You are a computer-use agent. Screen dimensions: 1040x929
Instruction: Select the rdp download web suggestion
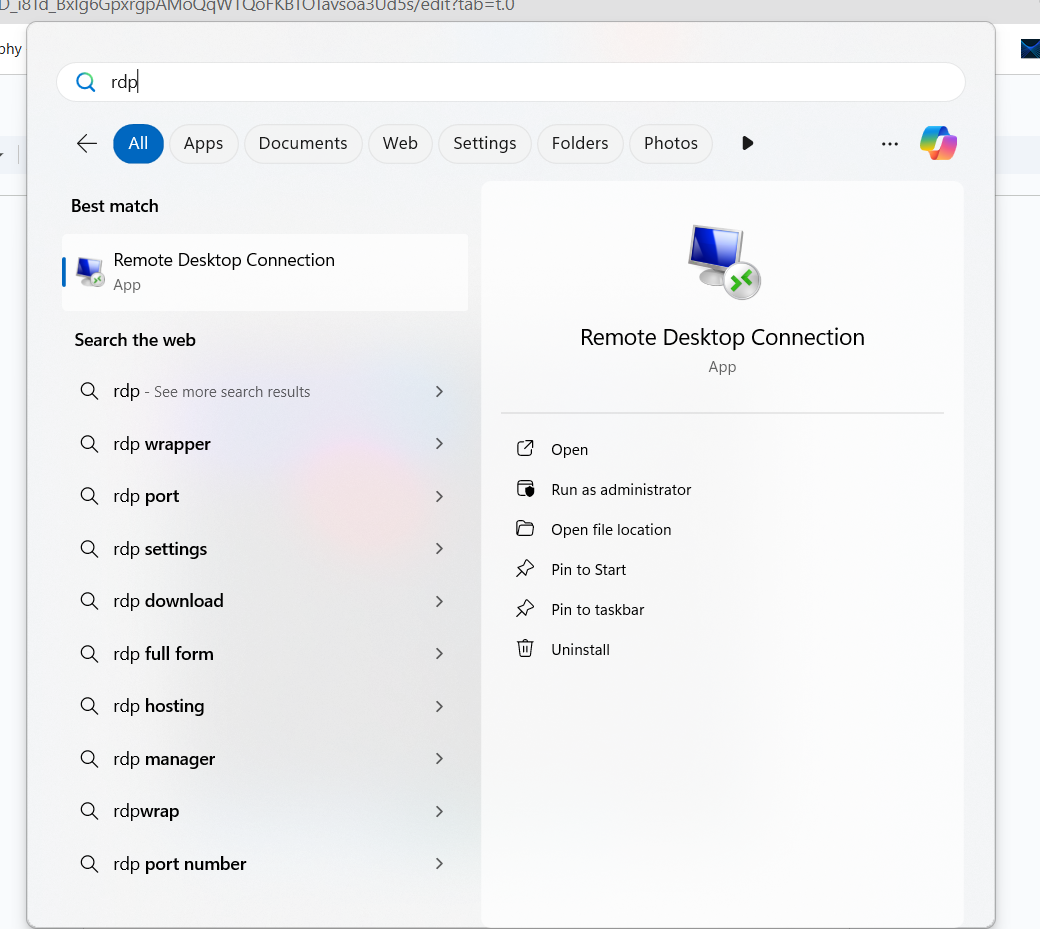point(168,601)
